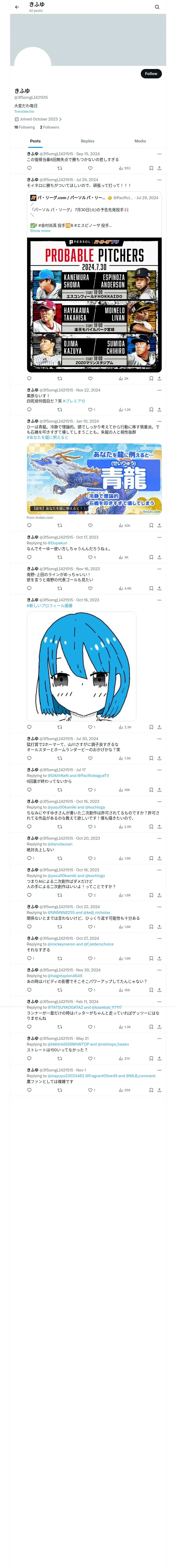Open the blue-haired profile illustration
Screen dimensions: 176x1568
pos(81,666)
